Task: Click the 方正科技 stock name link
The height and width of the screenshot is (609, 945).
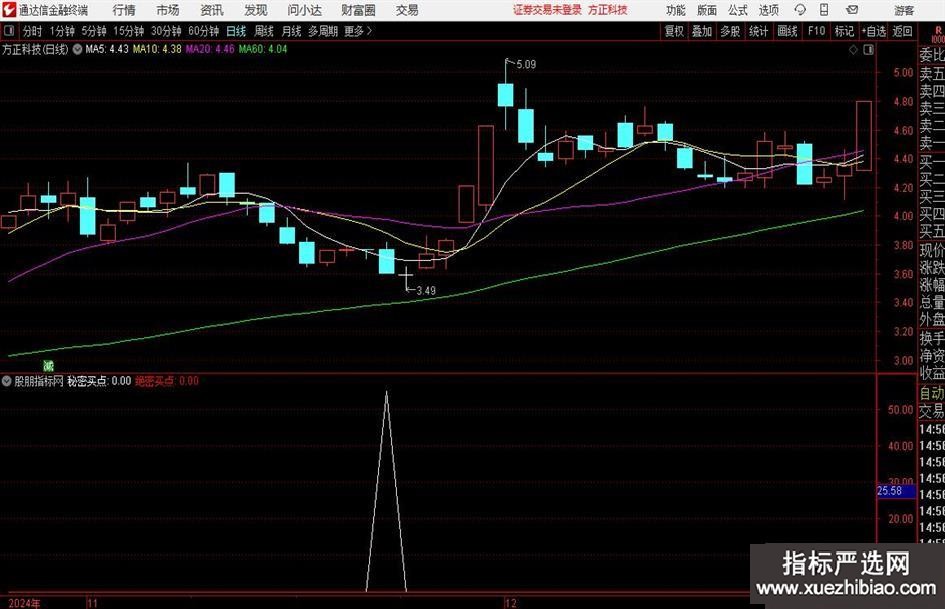Action: [x=608, y=10]
